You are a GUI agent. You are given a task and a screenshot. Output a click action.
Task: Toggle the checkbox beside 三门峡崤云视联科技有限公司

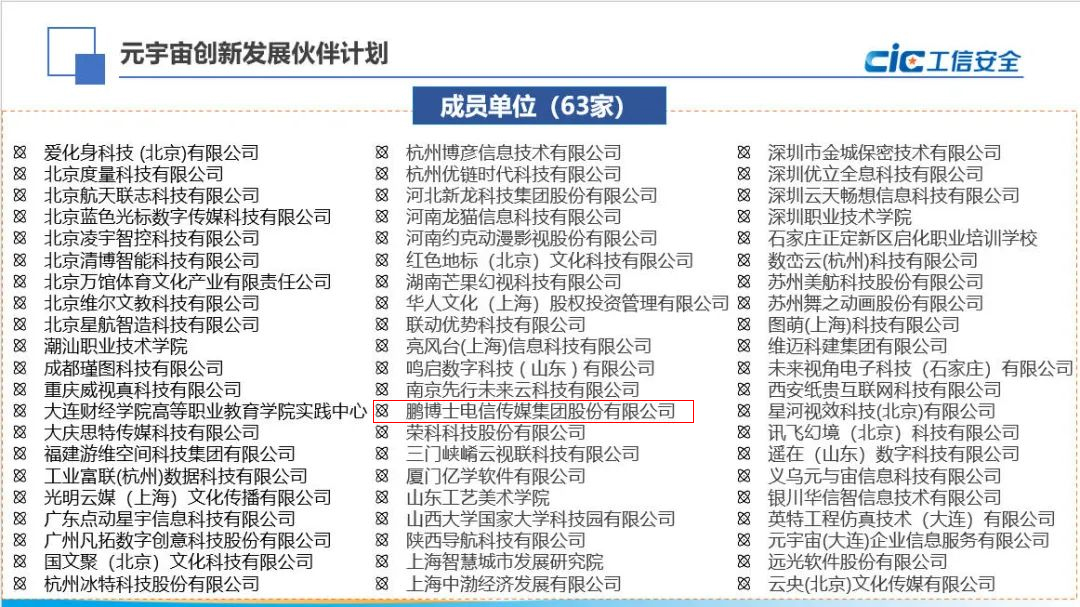coord(380,455)
